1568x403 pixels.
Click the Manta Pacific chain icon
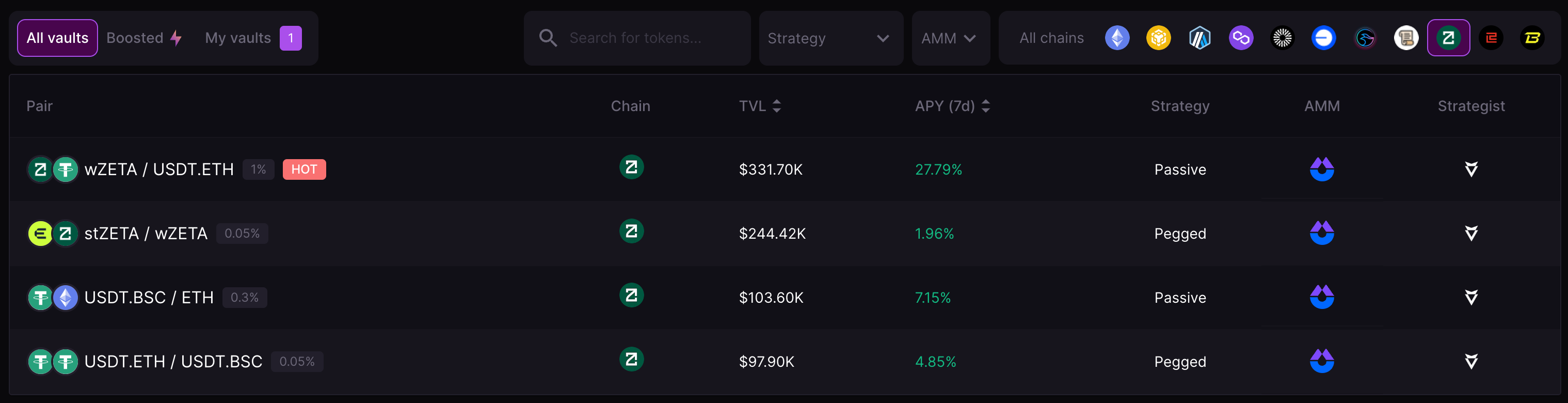pyautogui.click(x=1365, y=38)
